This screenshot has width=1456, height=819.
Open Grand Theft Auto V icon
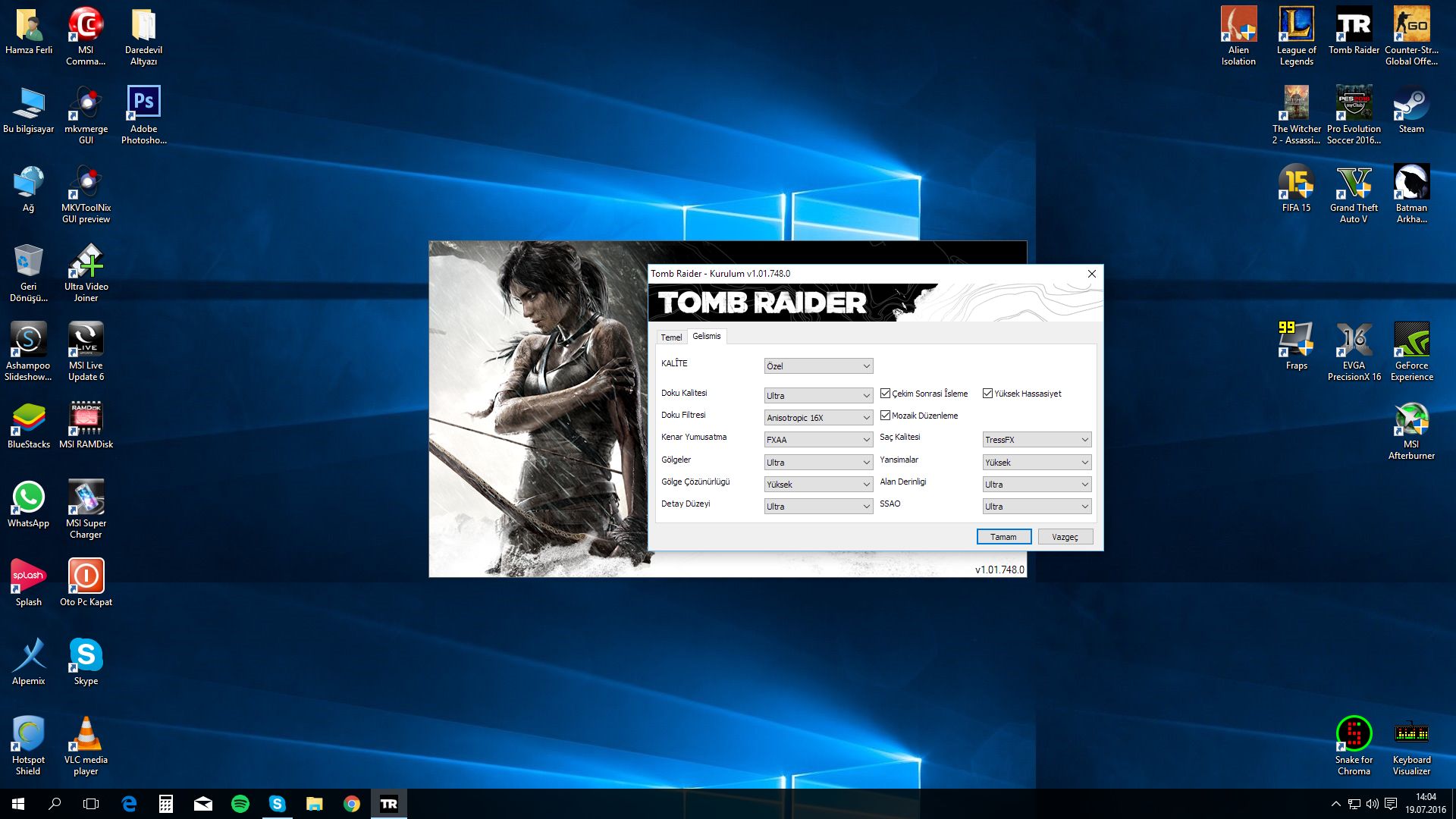point(1354,193)
